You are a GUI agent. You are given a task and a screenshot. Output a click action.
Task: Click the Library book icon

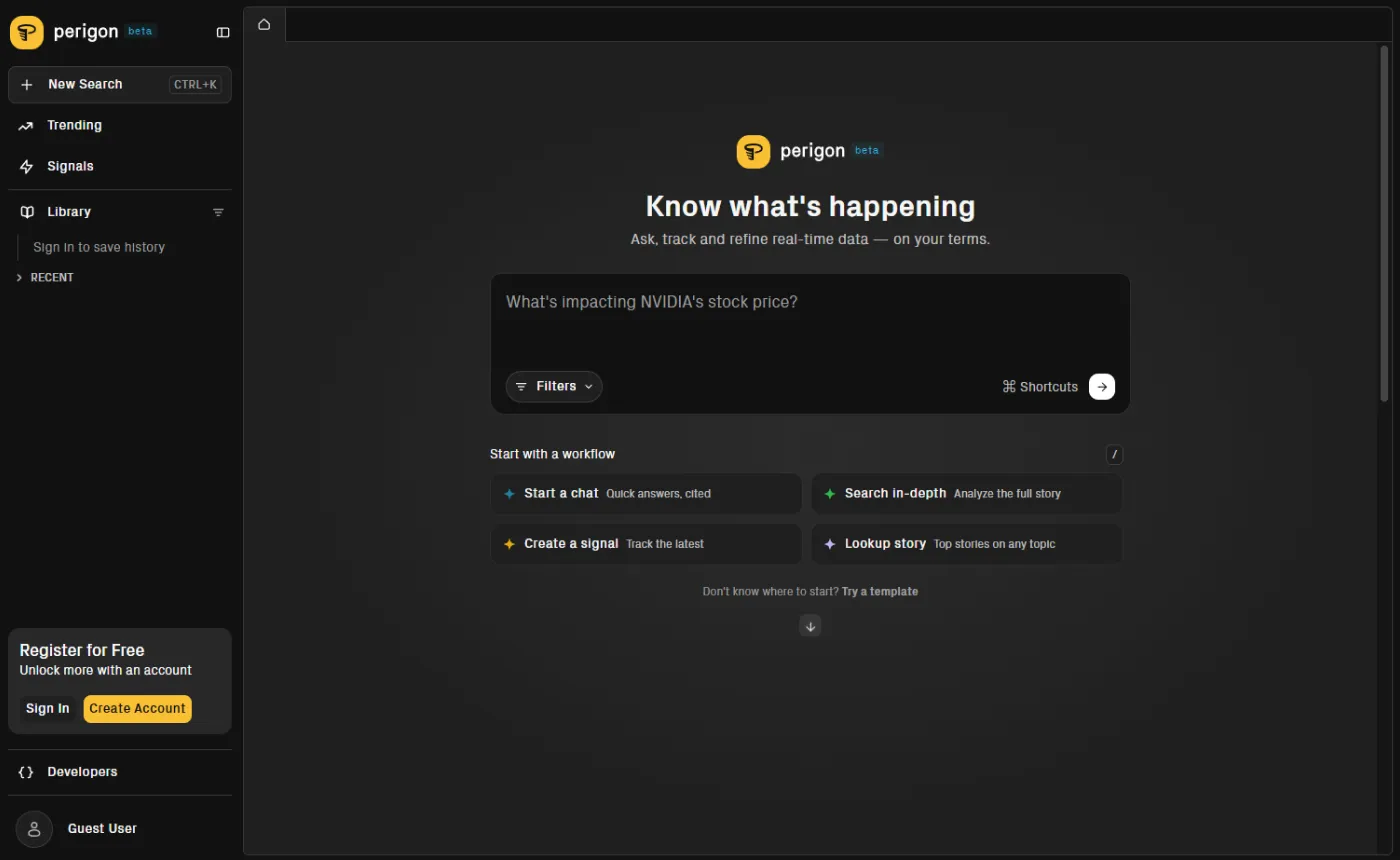click(27, 212)
